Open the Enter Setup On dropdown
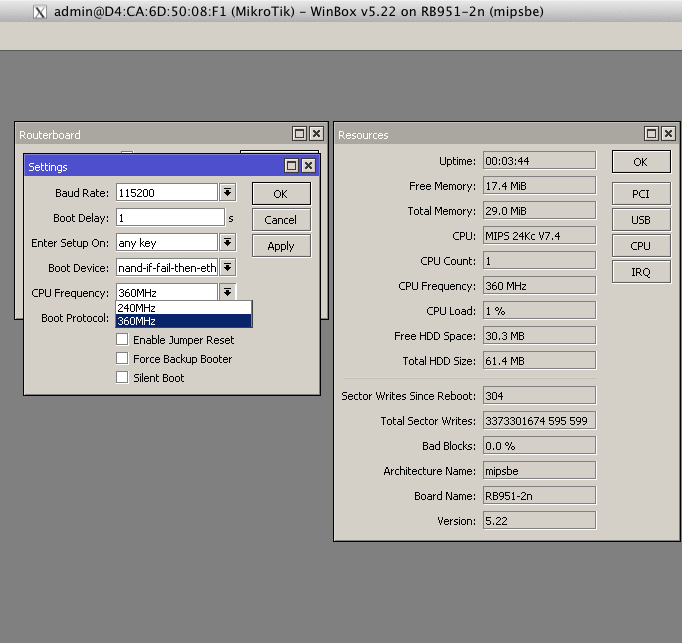This screenshot has width=682, height=643. 227,242
